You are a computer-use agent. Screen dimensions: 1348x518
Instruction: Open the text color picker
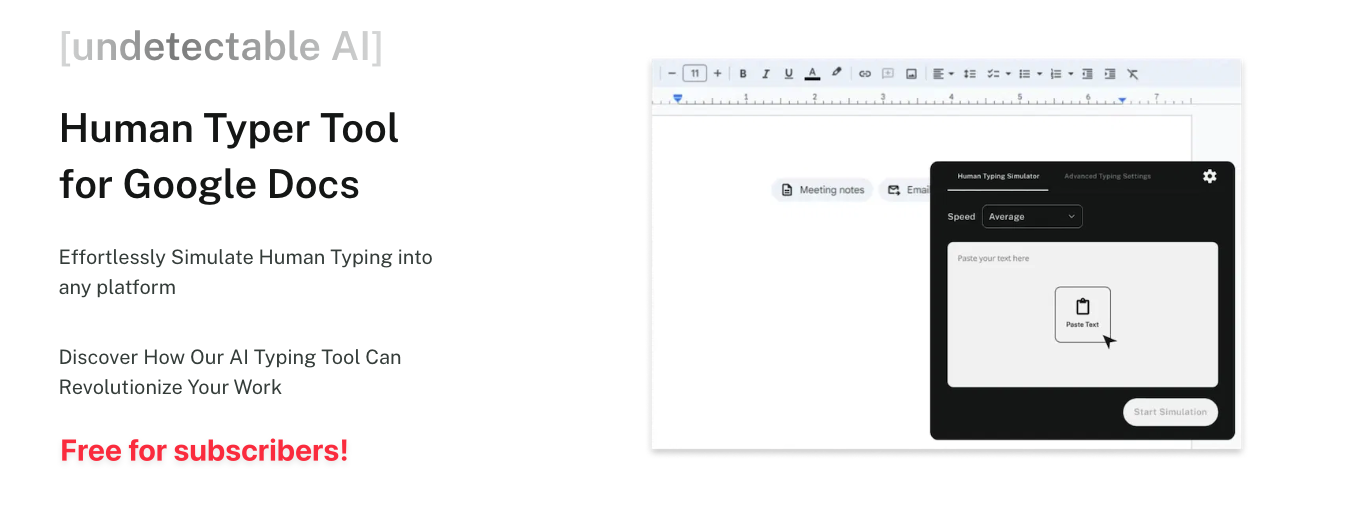tap(813, 74)
